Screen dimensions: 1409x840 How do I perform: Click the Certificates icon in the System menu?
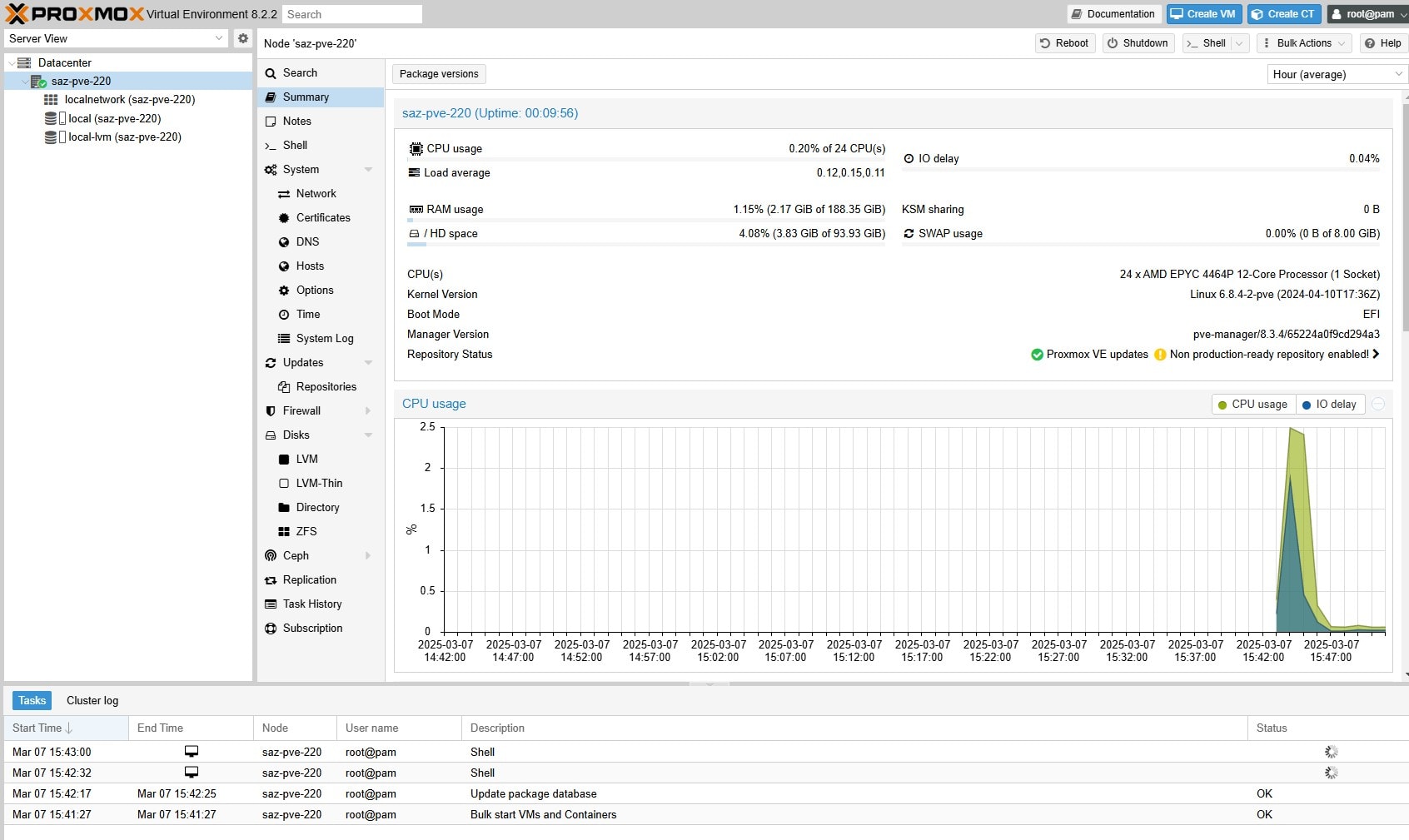pyautogui.click(x=284, y=218)
